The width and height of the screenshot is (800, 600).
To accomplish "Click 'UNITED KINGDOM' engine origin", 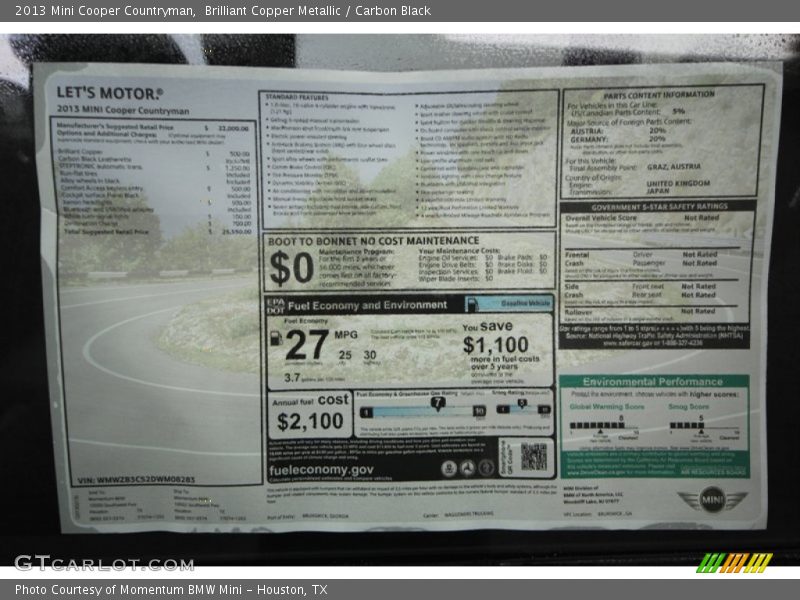I will (678, 183).
